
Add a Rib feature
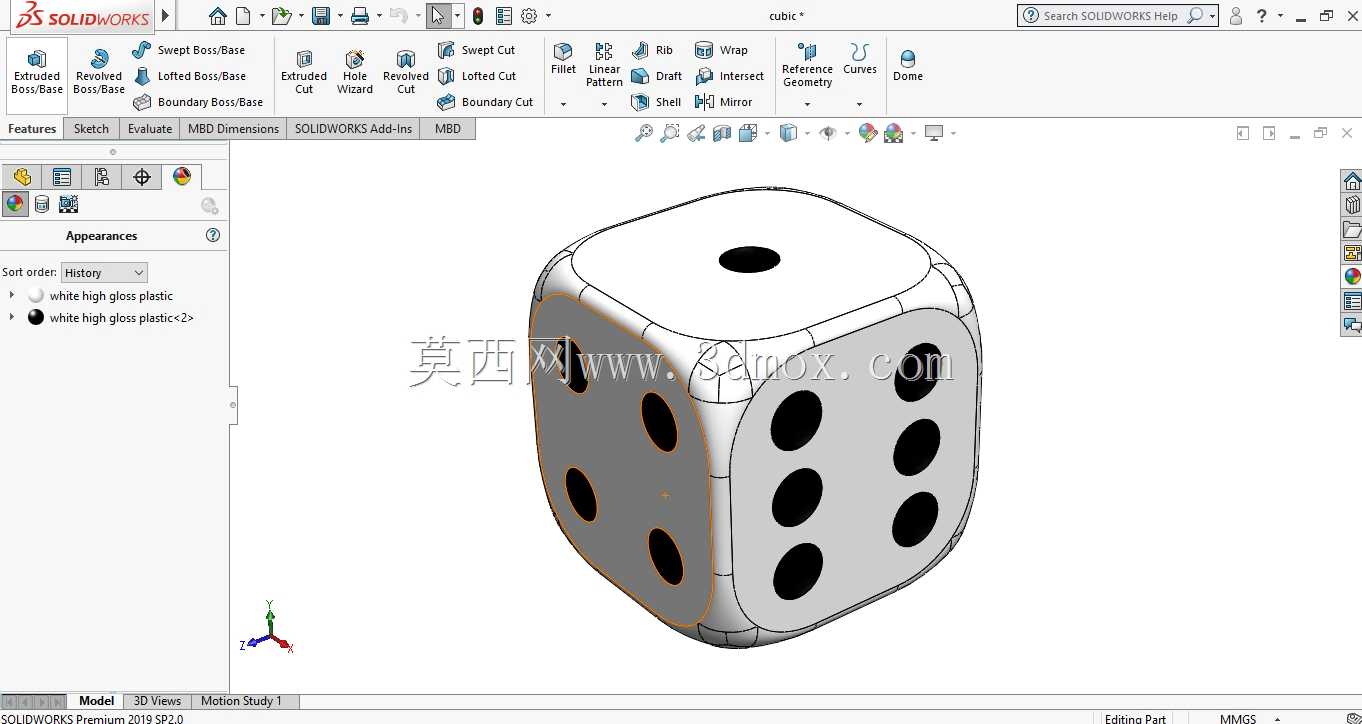(653, 50)
